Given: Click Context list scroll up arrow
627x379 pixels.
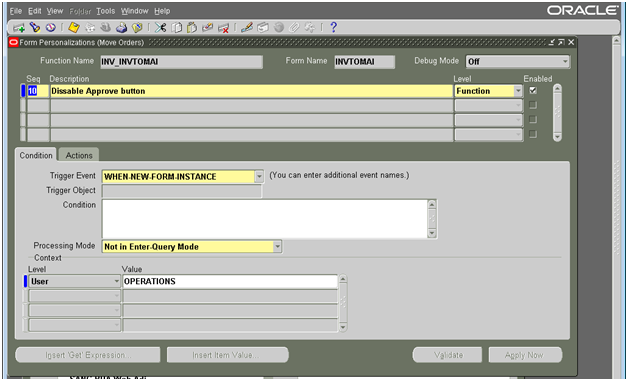Looking at the screenshot, I should pyautogui.click(x=343, y=279).
